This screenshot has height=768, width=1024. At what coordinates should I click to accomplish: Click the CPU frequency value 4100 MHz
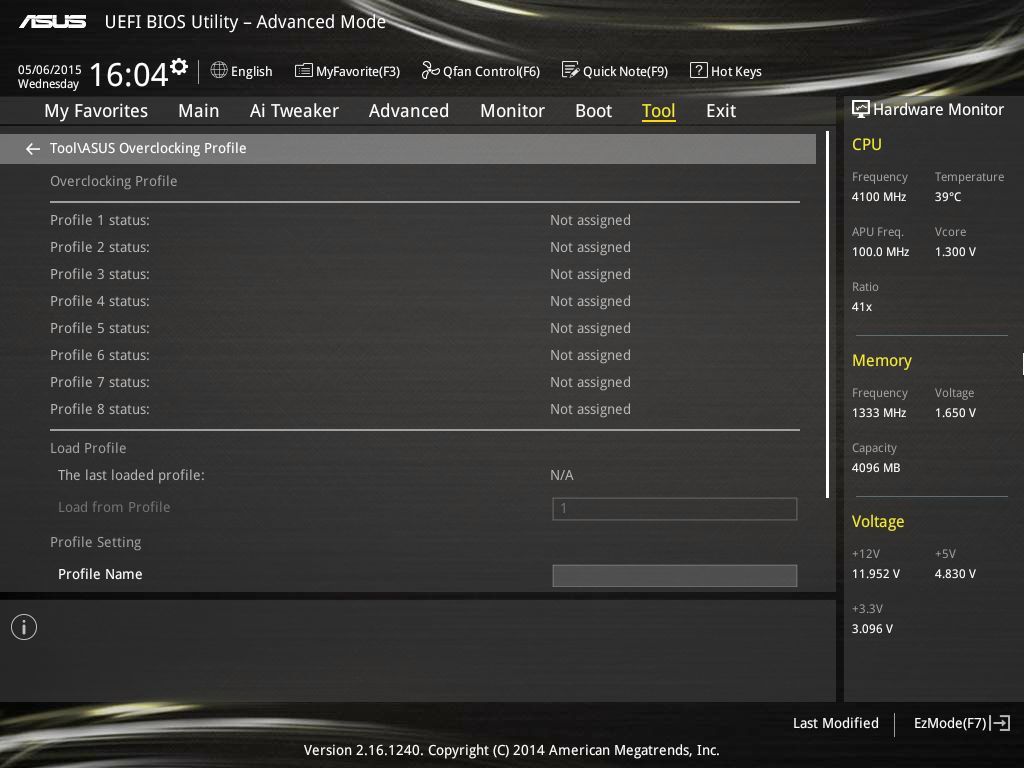(x=878, y=197)
